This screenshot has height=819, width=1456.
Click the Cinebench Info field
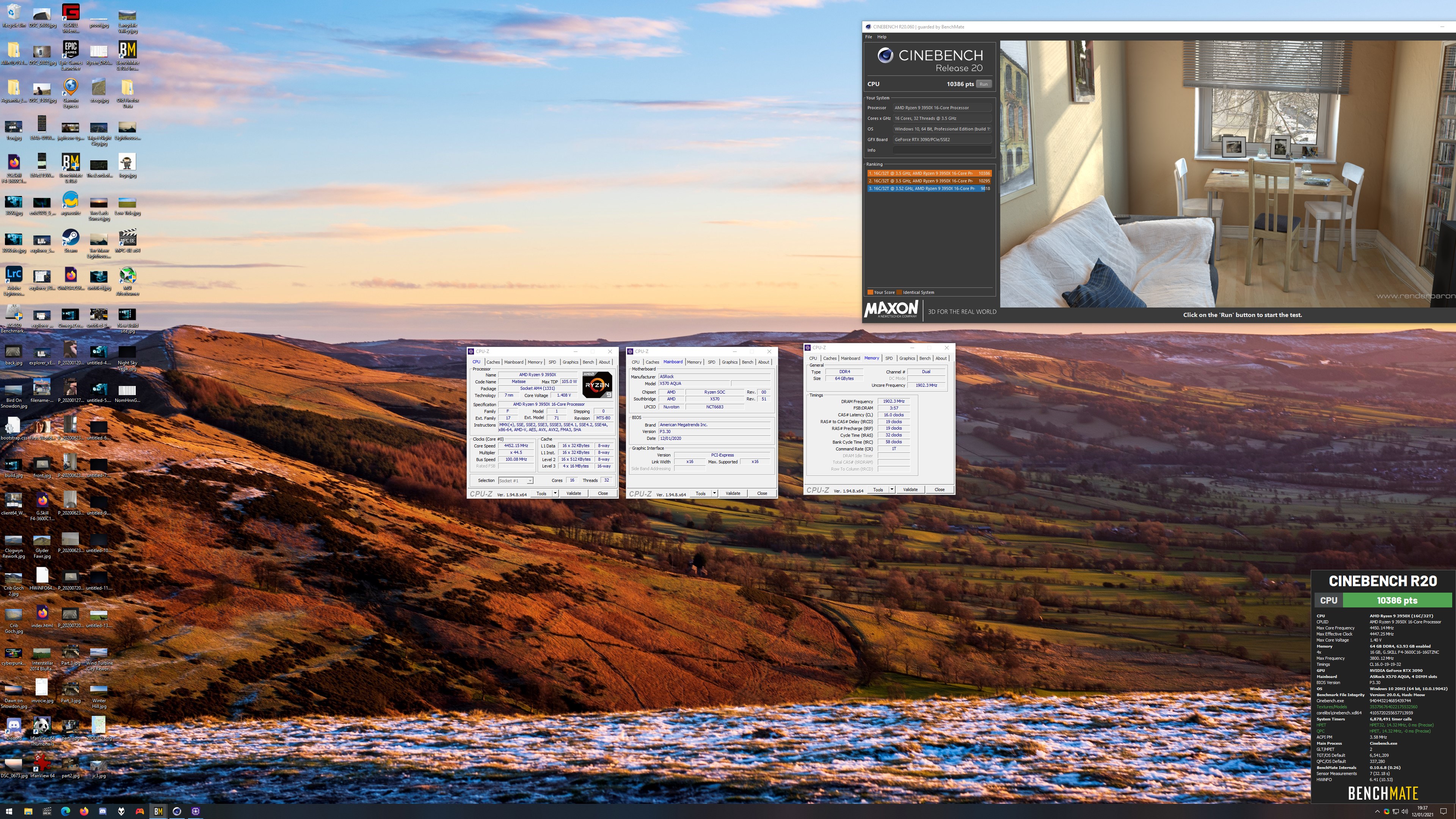coord(942,151)
